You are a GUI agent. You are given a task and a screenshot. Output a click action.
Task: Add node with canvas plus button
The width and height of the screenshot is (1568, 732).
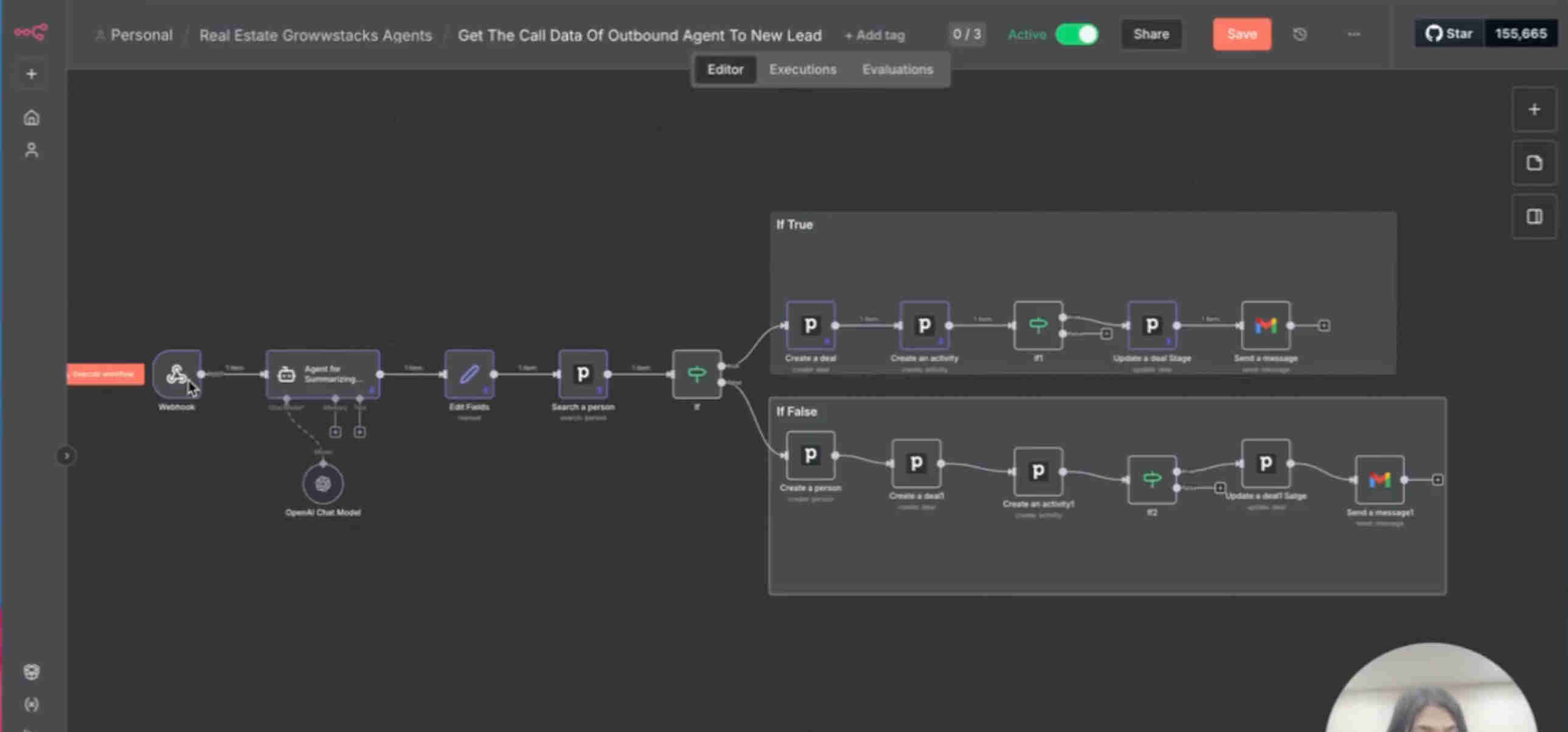(x=1534, y=109)
